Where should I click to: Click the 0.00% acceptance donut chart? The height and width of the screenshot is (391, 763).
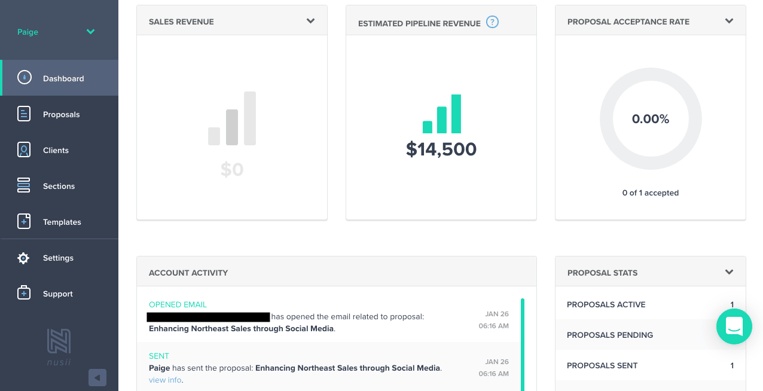651,119
